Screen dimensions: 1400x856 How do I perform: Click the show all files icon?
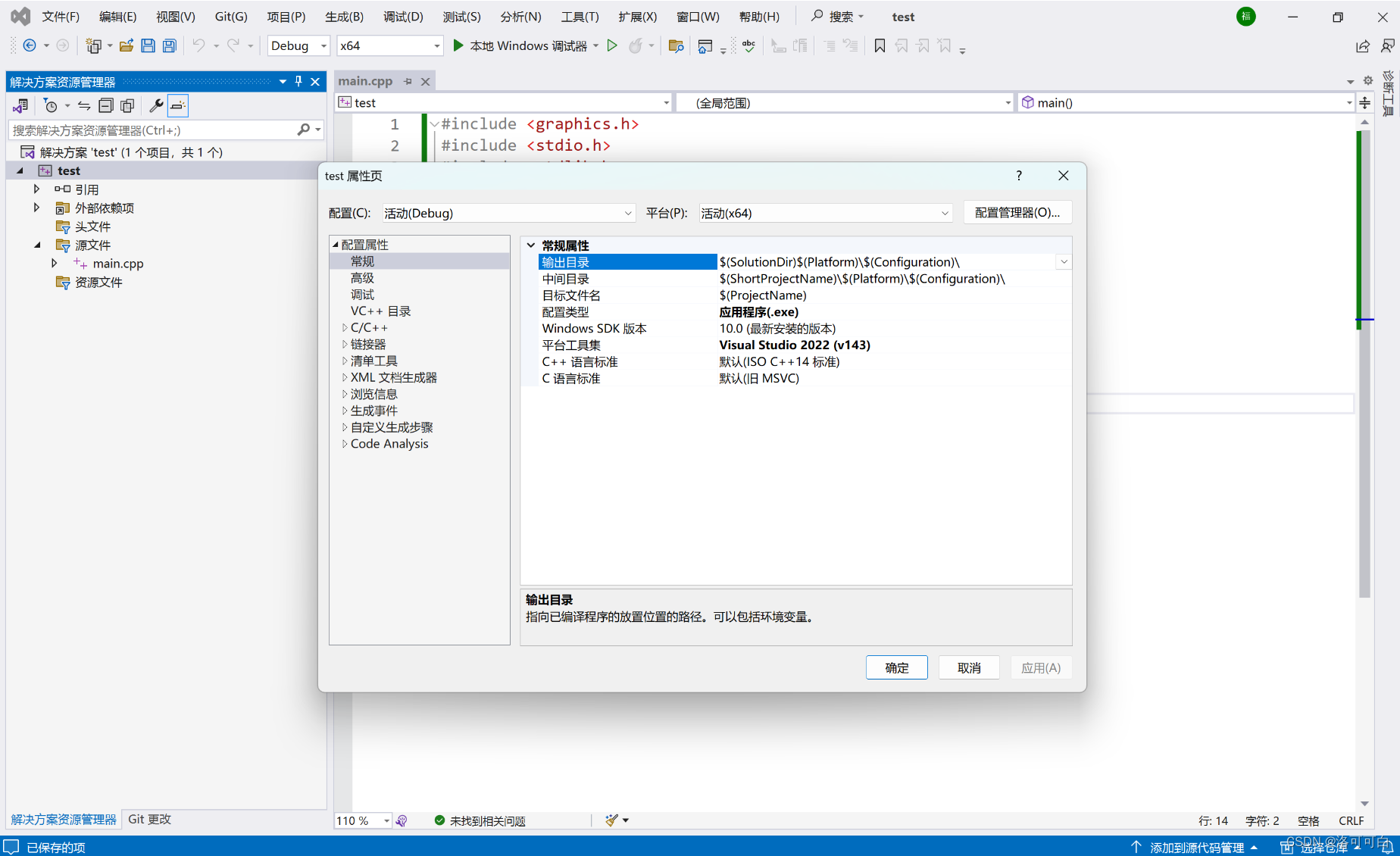coord(127,105)
